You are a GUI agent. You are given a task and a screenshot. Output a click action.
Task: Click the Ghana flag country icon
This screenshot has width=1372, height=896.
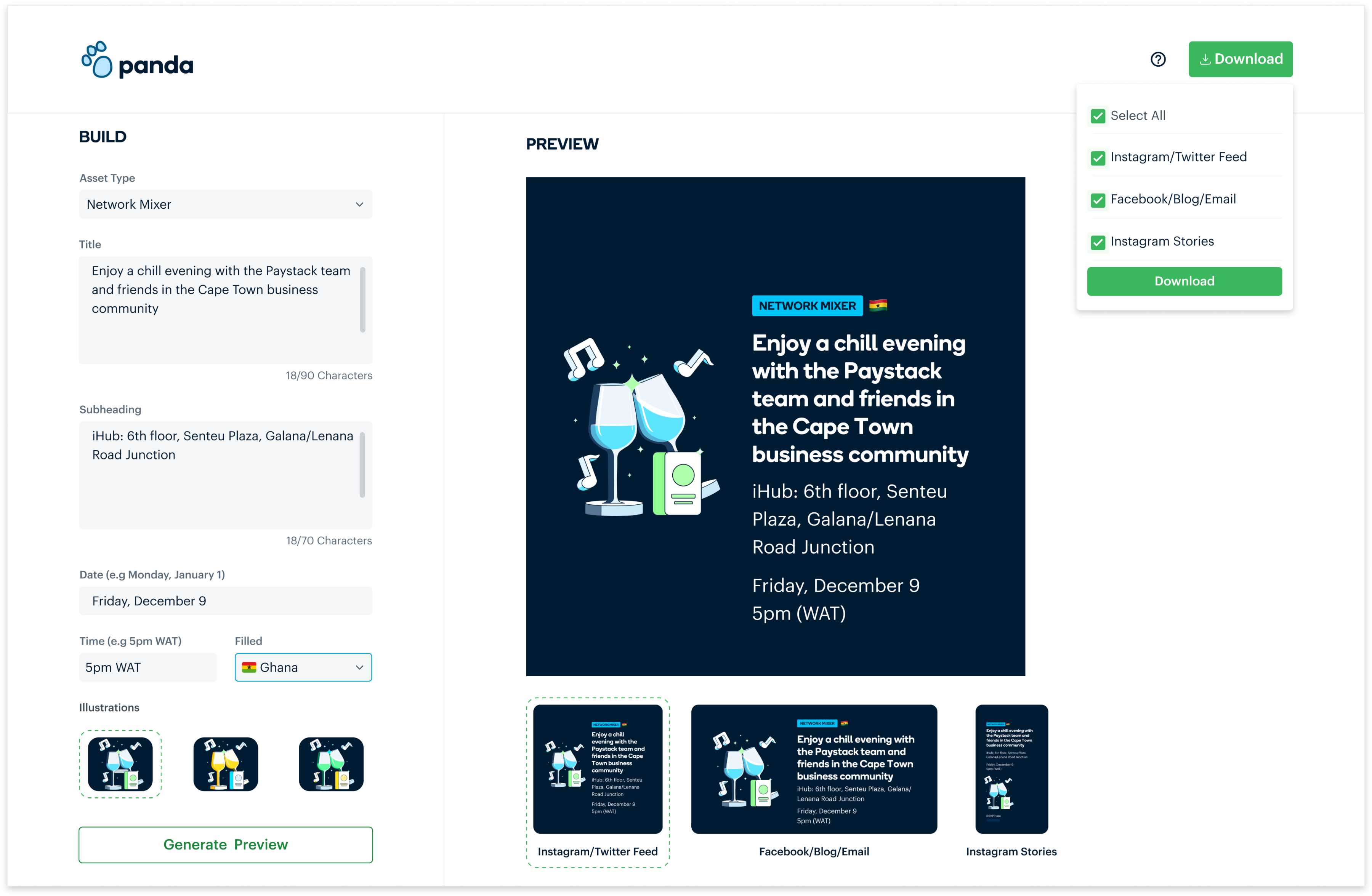click(x=249, y=667)
